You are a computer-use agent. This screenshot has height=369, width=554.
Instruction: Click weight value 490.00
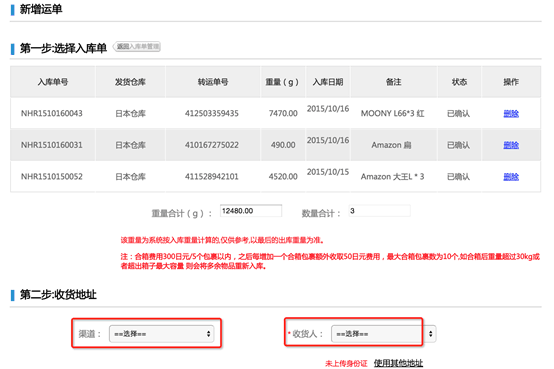[x=283, y=145]
